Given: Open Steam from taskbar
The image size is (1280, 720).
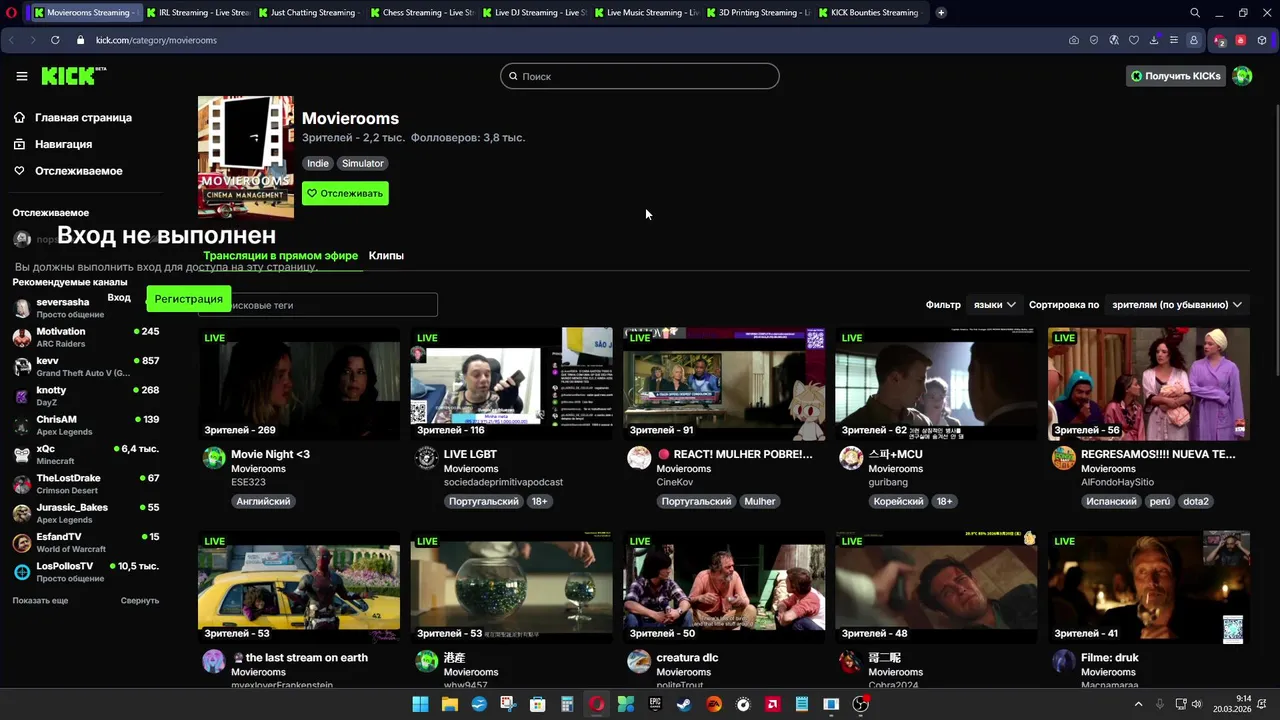Looking at the screenshot, I should 684,704.
